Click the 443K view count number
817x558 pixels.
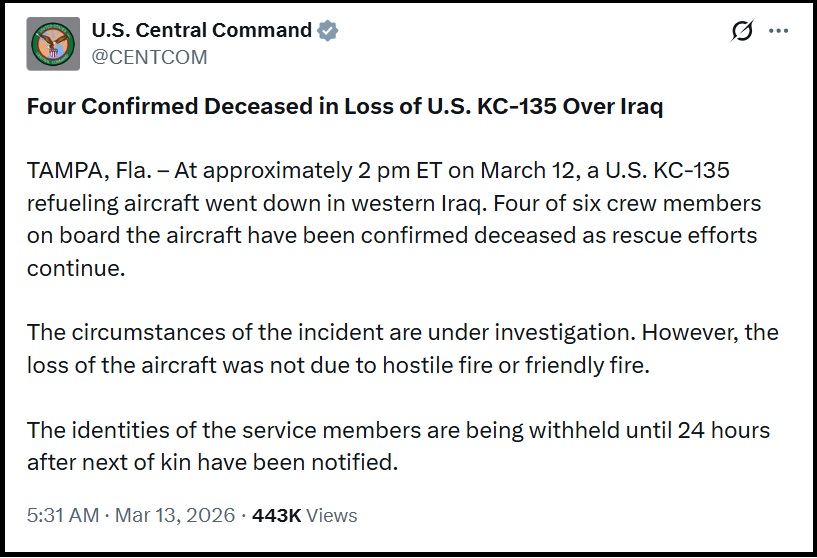click(x=277, y=516)
